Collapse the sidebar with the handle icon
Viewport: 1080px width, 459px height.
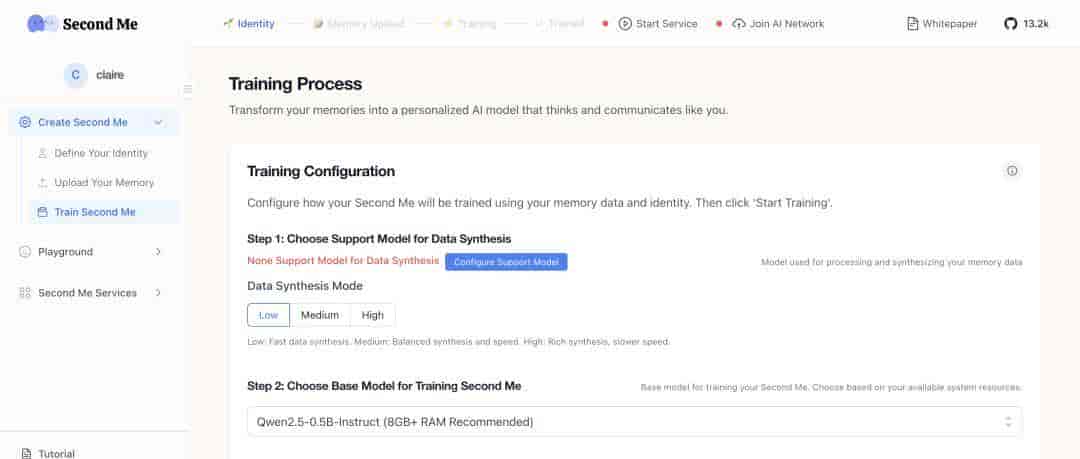coord(187,88)
